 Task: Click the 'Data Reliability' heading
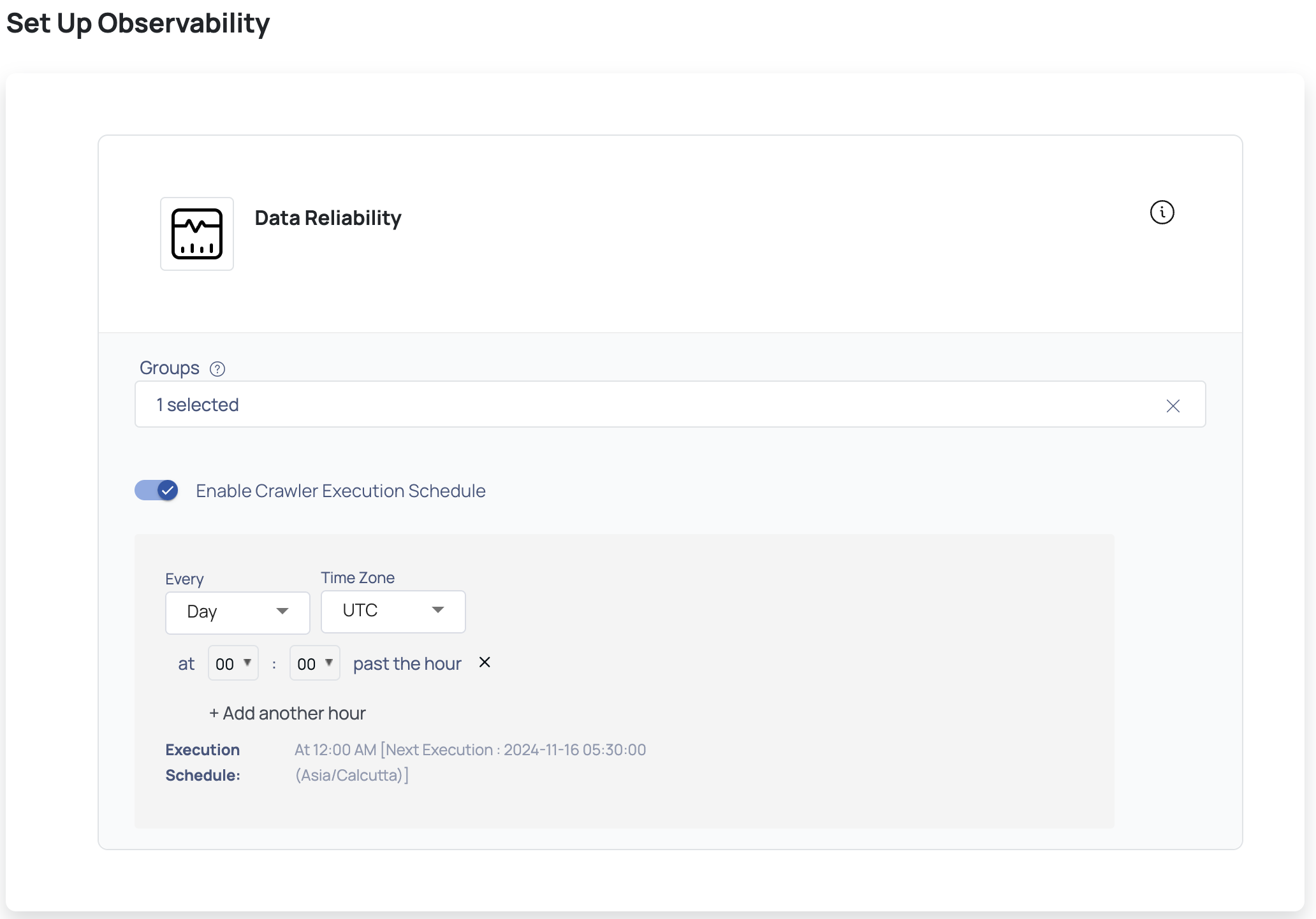pos(328,218)
